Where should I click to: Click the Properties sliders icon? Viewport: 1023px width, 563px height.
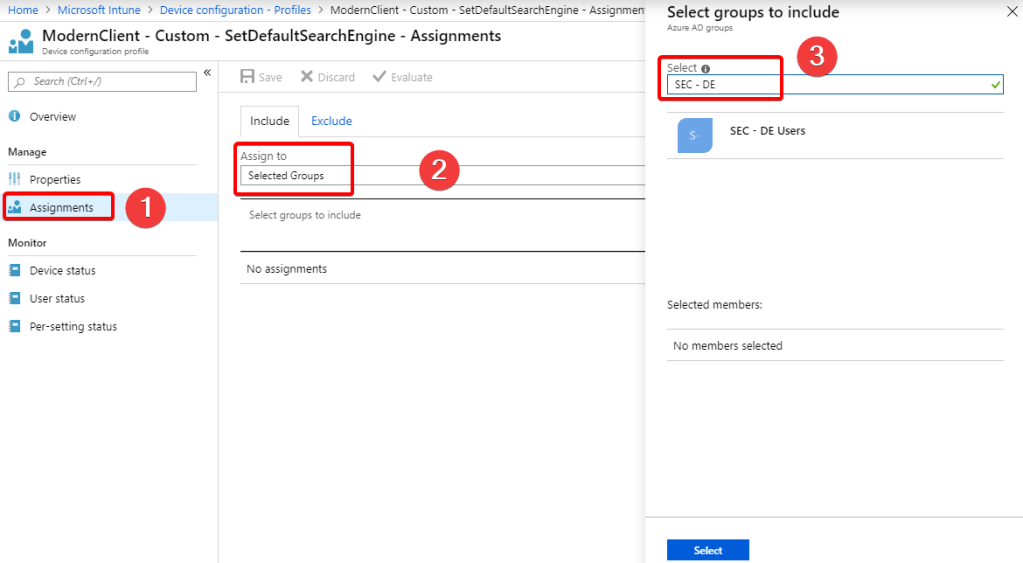[x=15, y=180]
